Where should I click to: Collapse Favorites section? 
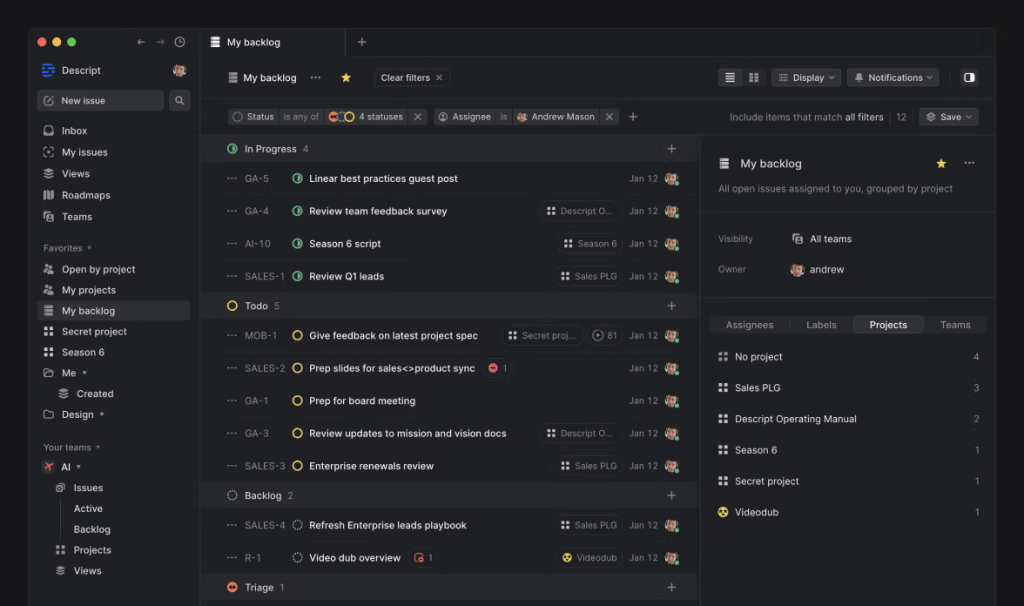coord(67,248)
